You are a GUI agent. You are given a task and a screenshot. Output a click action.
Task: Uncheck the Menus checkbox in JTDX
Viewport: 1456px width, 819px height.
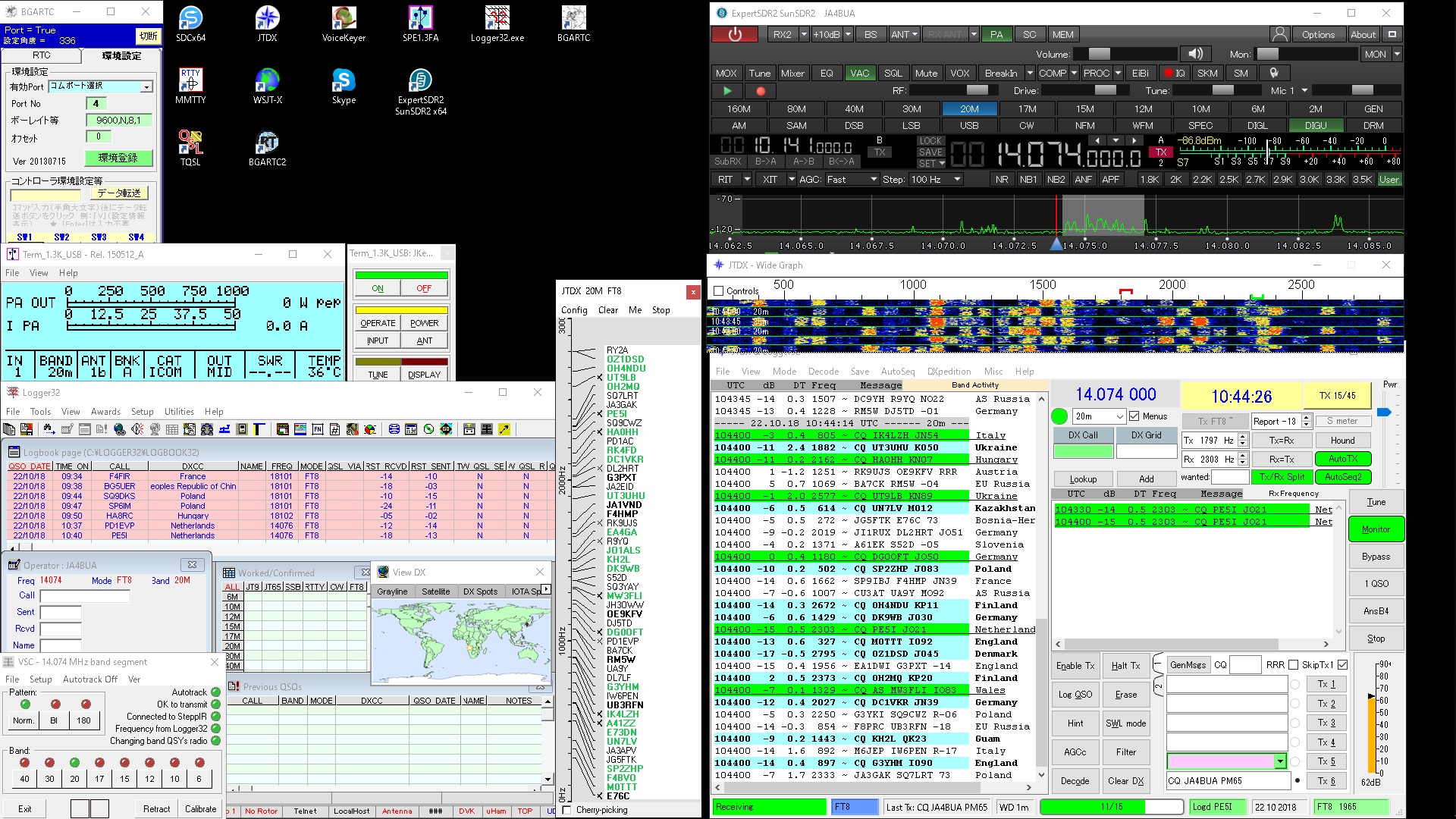[1134, 416]
